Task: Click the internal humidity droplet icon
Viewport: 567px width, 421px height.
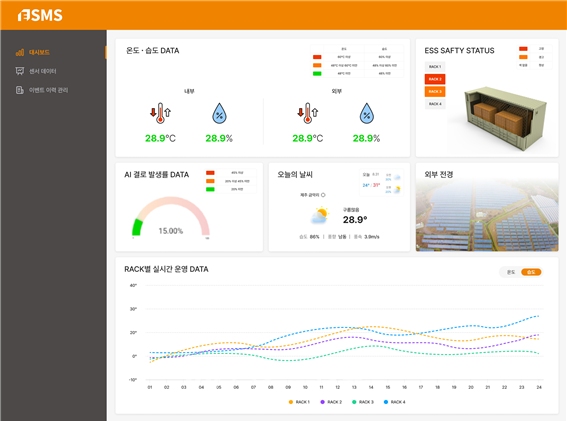Action: [219, 113]
